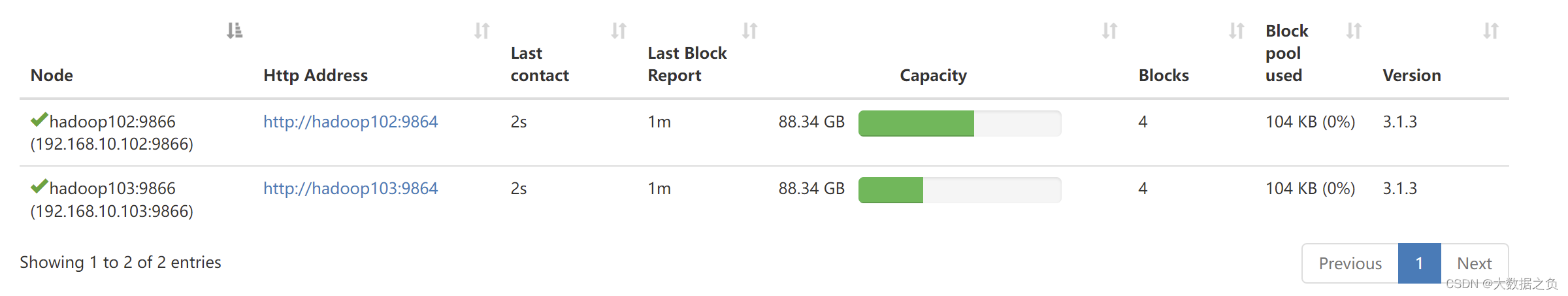
Task: Click hadoop102 capacity usage bar
Action: click(960, 123)
